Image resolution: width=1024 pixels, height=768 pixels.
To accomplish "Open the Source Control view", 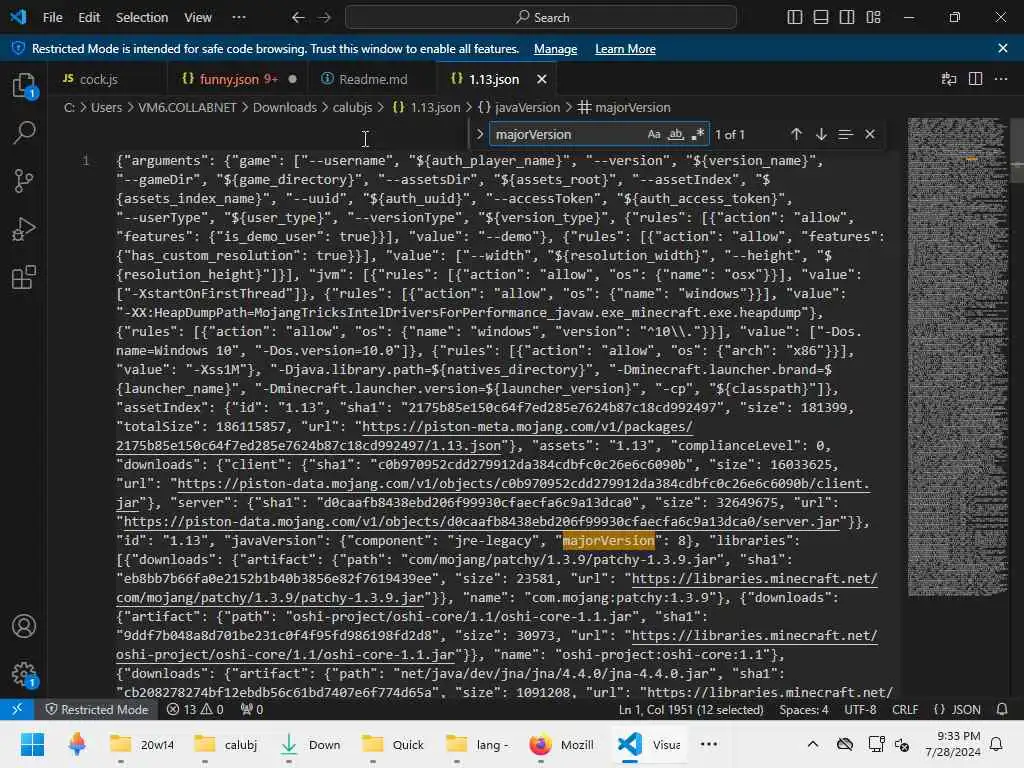I will click(24, 181).
